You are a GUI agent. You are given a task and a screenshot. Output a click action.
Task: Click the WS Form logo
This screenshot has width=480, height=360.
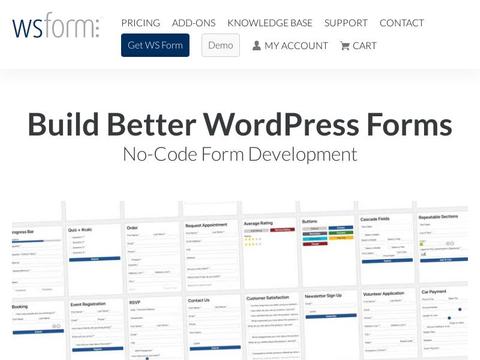coord(56,26)
